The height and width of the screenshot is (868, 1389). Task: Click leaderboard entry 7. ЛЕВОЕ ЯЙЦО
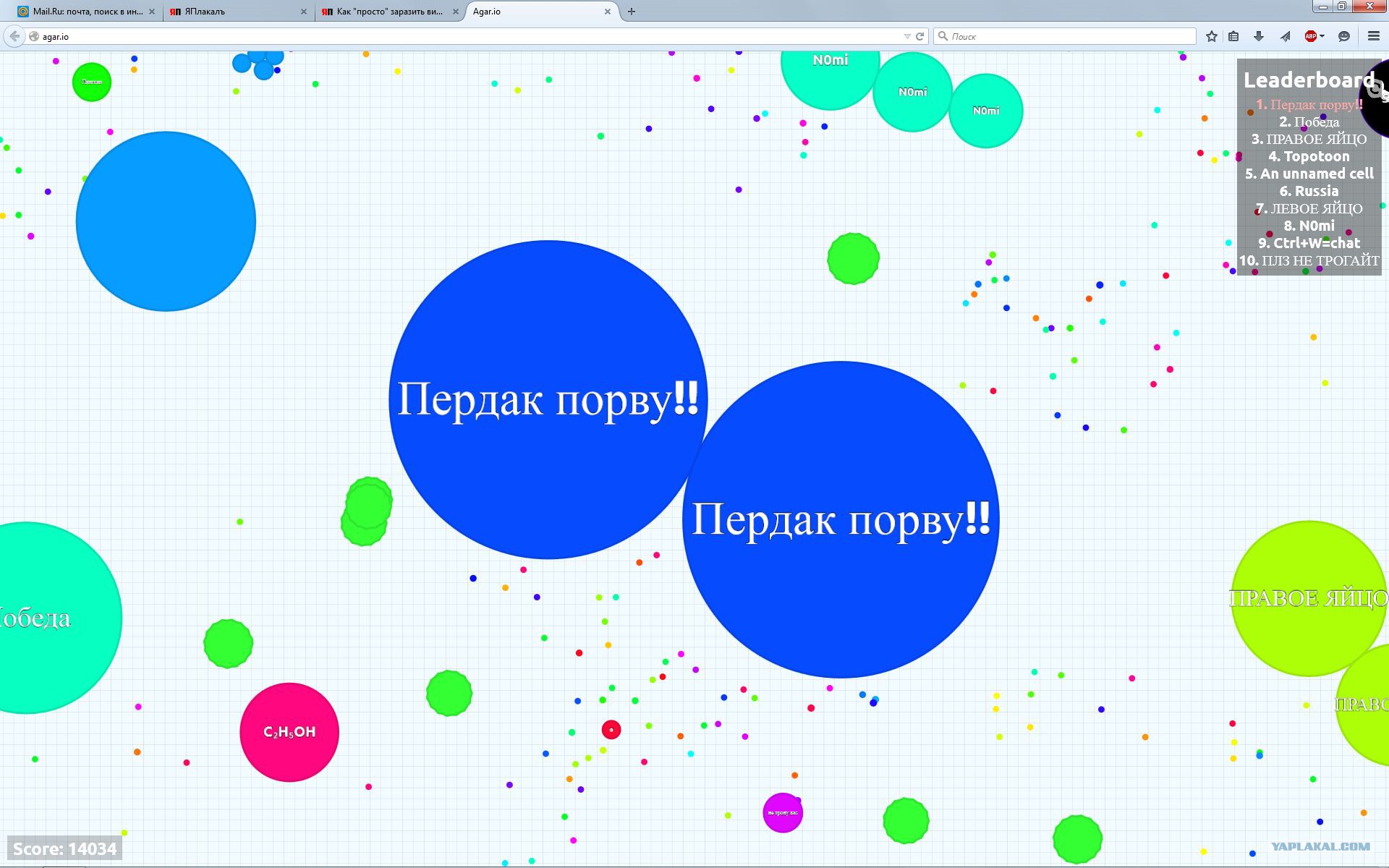click(x=1309, y=209)
